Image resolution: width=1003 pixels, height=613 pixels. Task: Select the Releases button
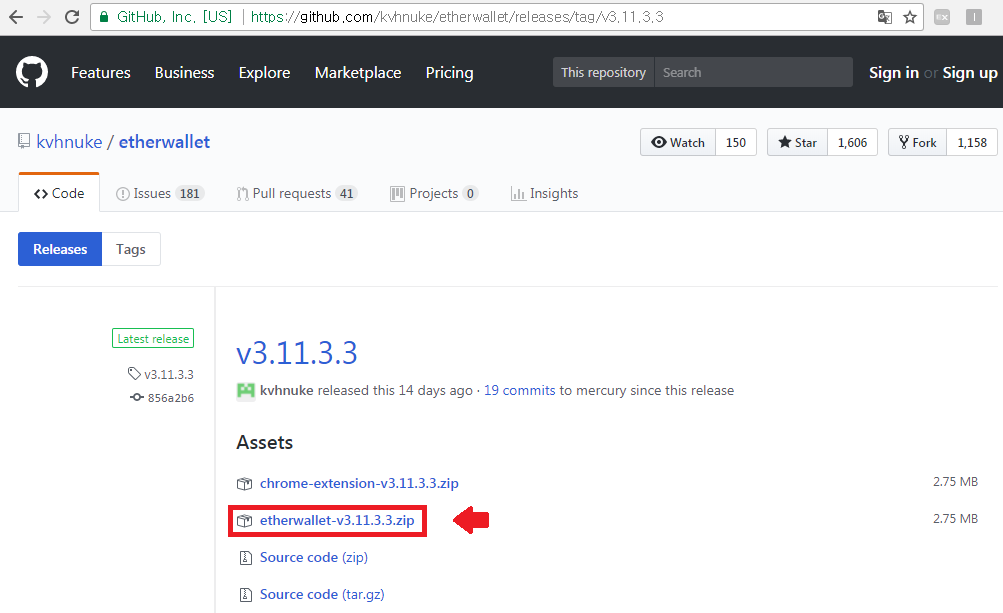(60, 249)
